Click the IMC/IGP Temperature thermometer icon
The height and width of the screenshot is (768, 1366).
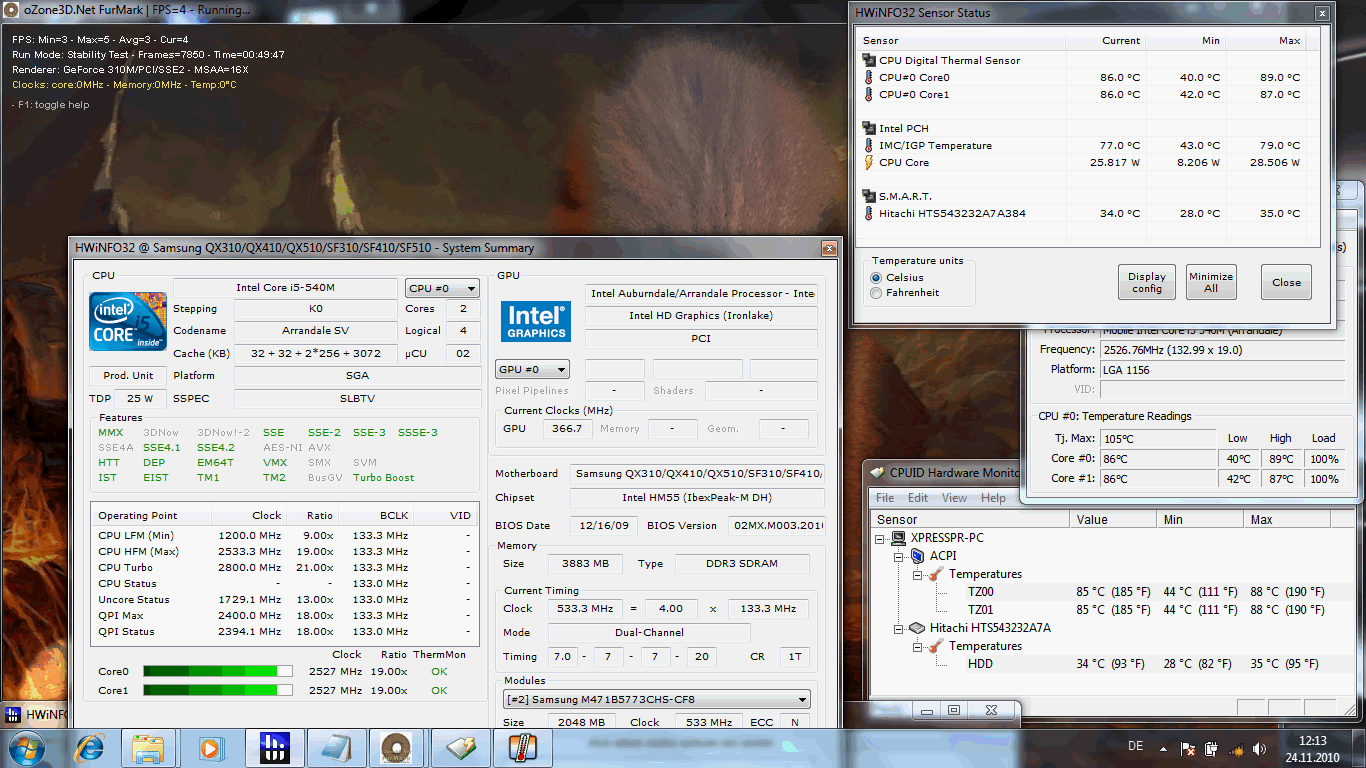869,145
